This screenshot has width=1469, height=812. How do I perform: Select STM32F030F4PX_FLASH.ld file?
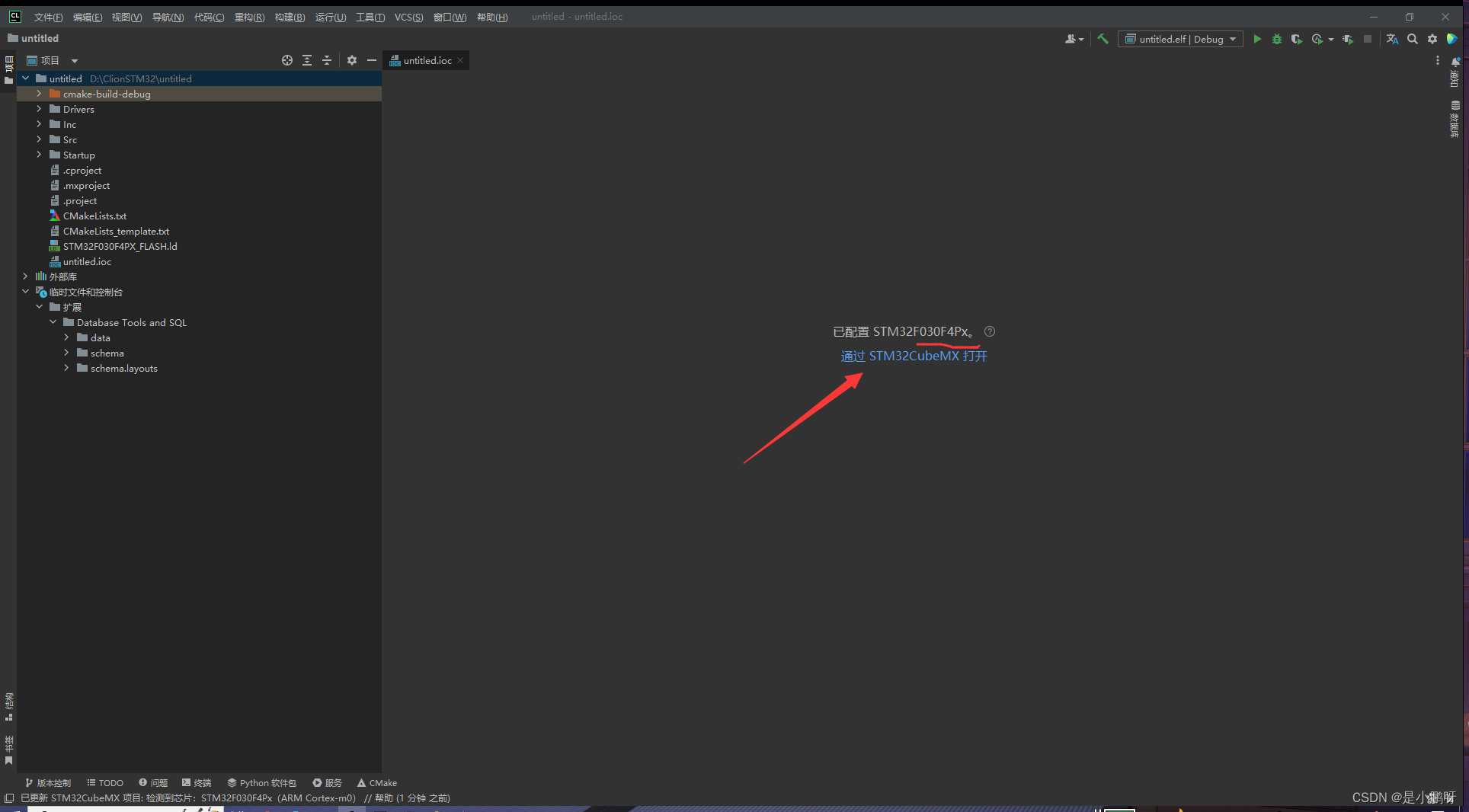(120, 246)
